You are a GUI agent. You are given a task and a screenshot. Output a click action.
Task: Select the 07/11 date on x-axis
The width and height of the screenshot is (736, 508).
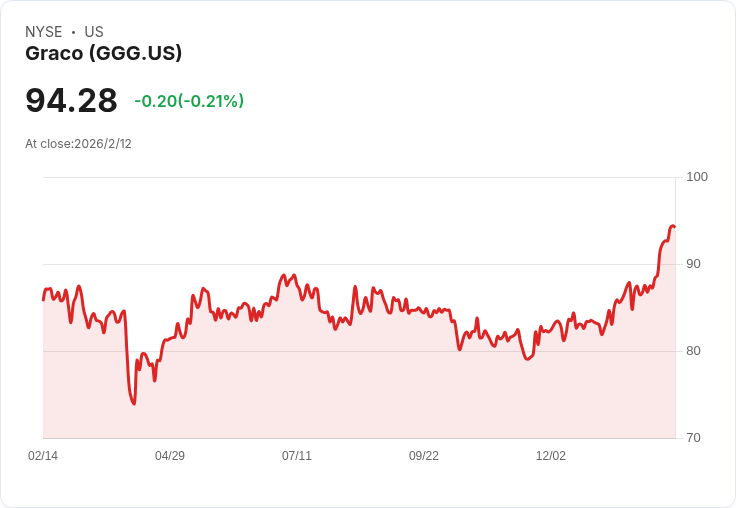coord(297,456)
